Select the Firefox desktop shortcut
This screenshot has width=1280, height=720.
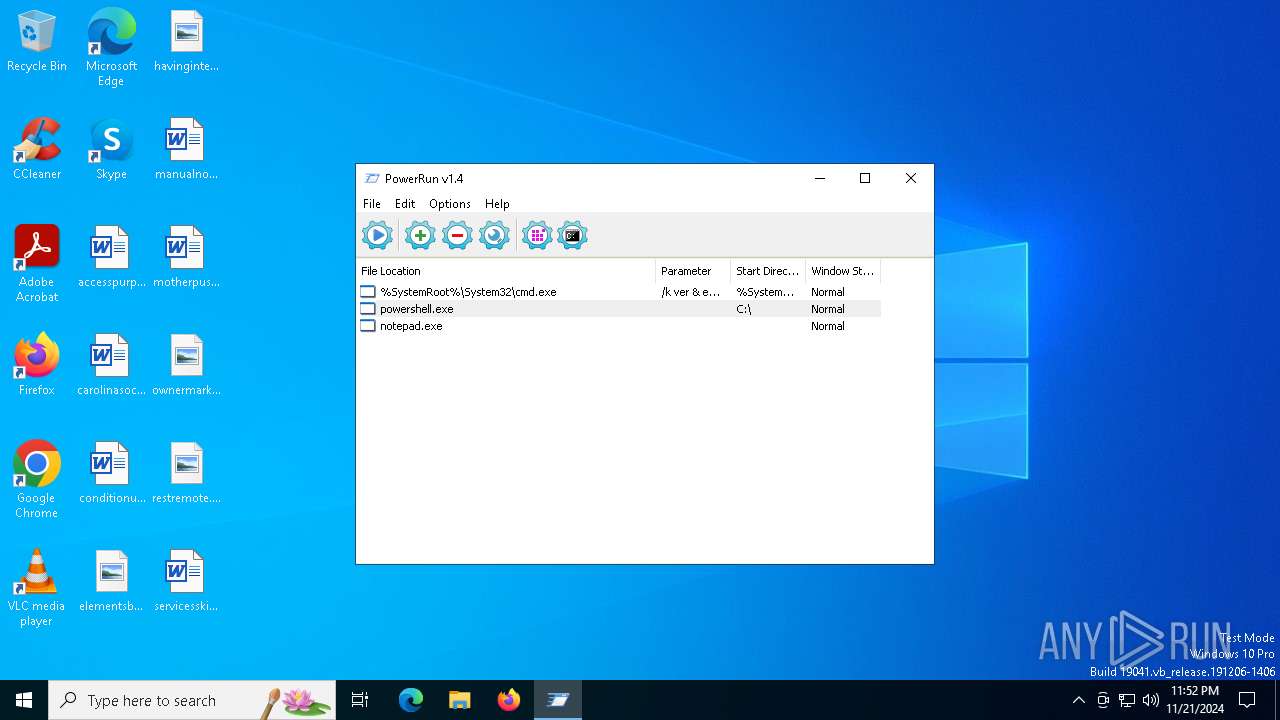37,366
